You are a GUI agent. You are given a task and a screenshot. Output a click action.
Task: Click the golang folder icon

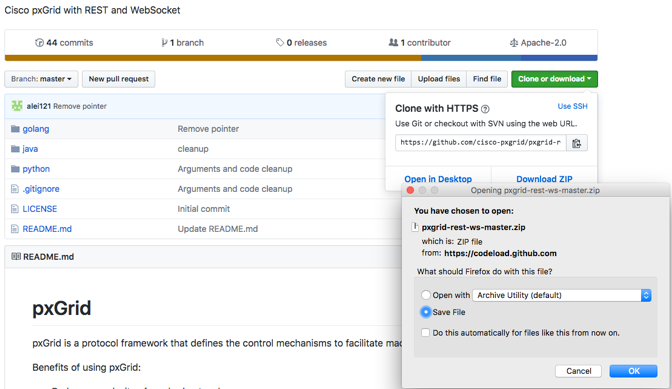click(x=15, y=129)
